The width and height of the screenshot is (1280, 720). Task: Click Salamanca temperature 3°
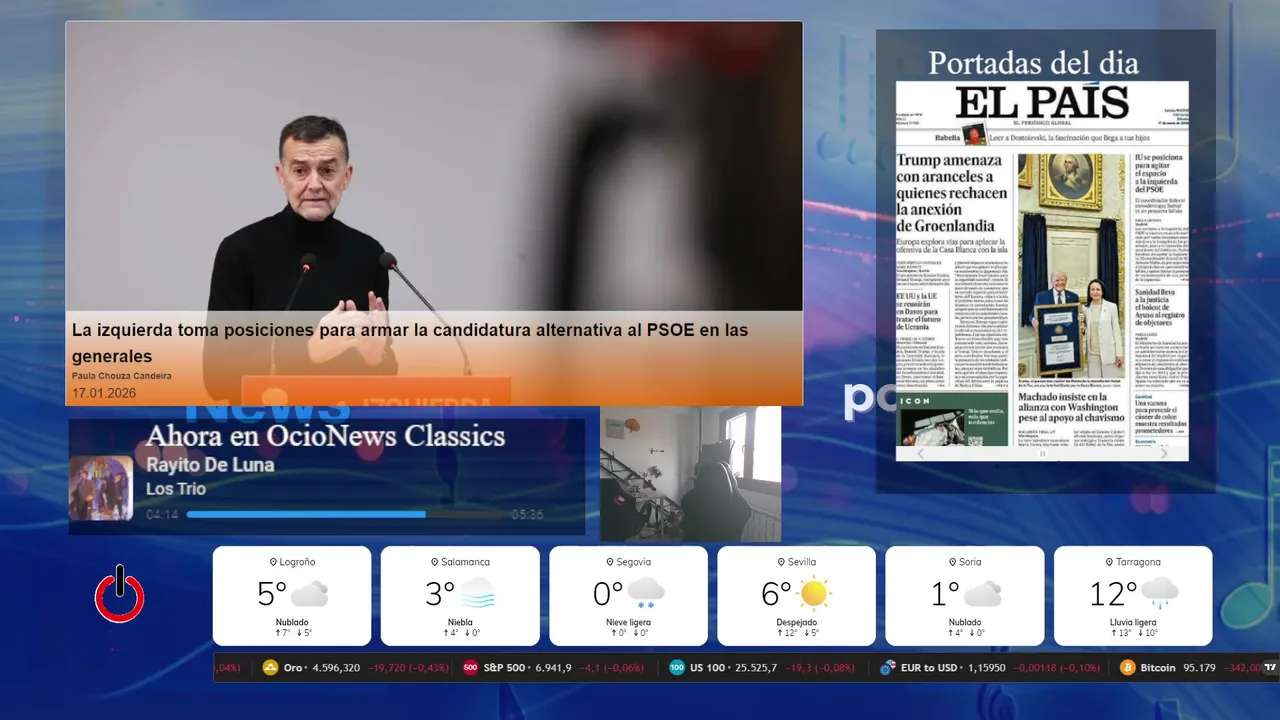441,594
